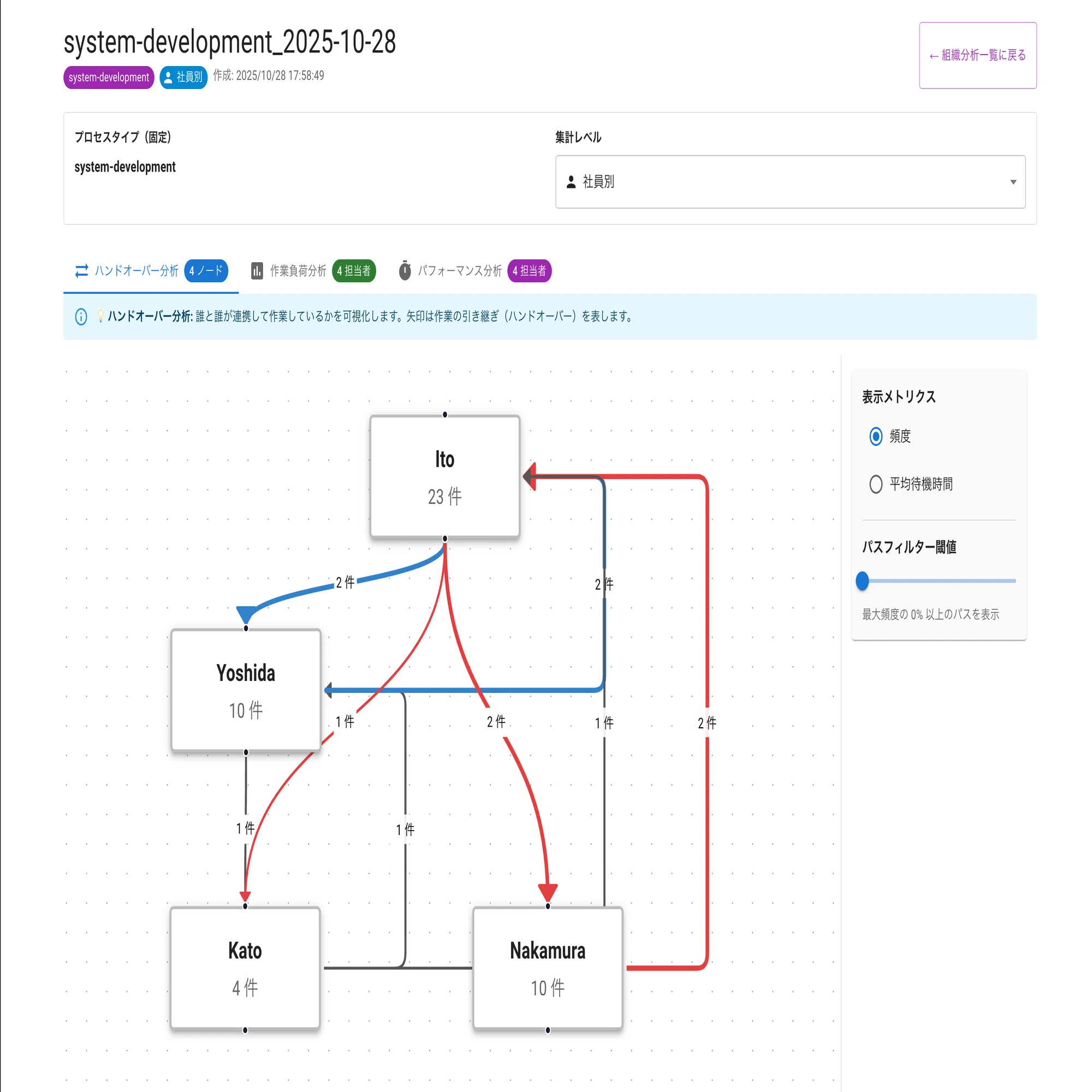Click the info circle icon in banner
Image resolution: width=1092 pixels, height=1092 pixels.
click(81, 317)
